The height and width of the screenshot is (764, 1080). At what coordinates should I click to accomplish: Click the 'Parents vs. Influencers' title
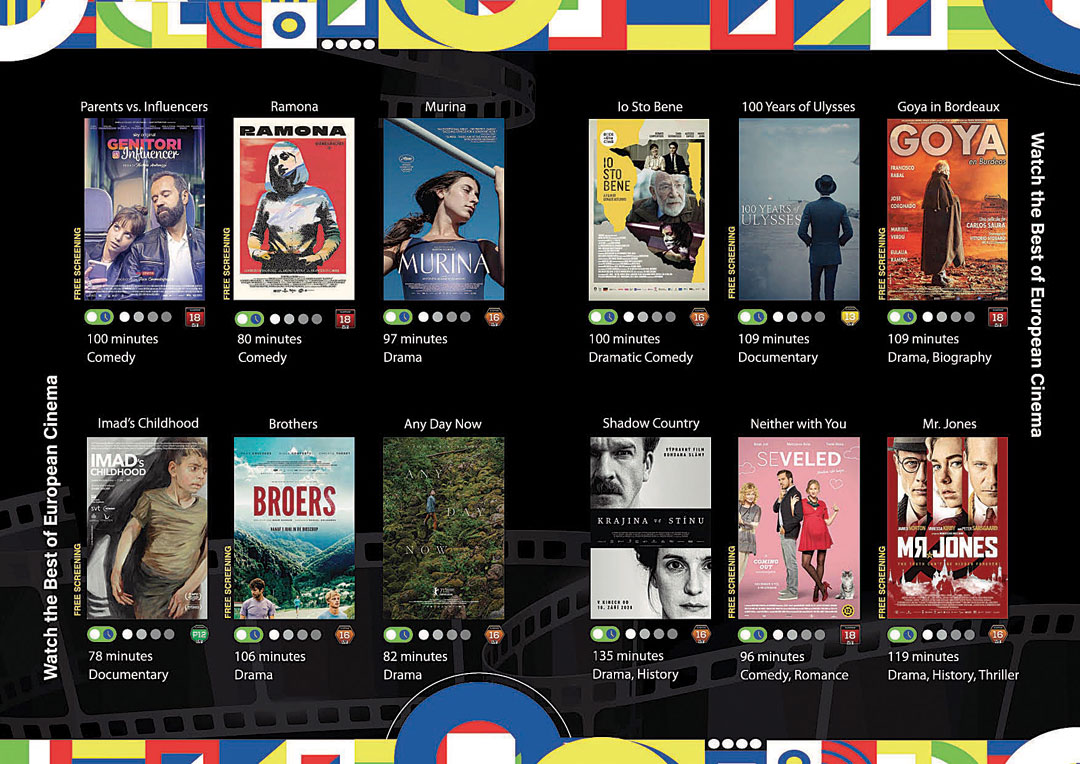(x=144, y=107)
